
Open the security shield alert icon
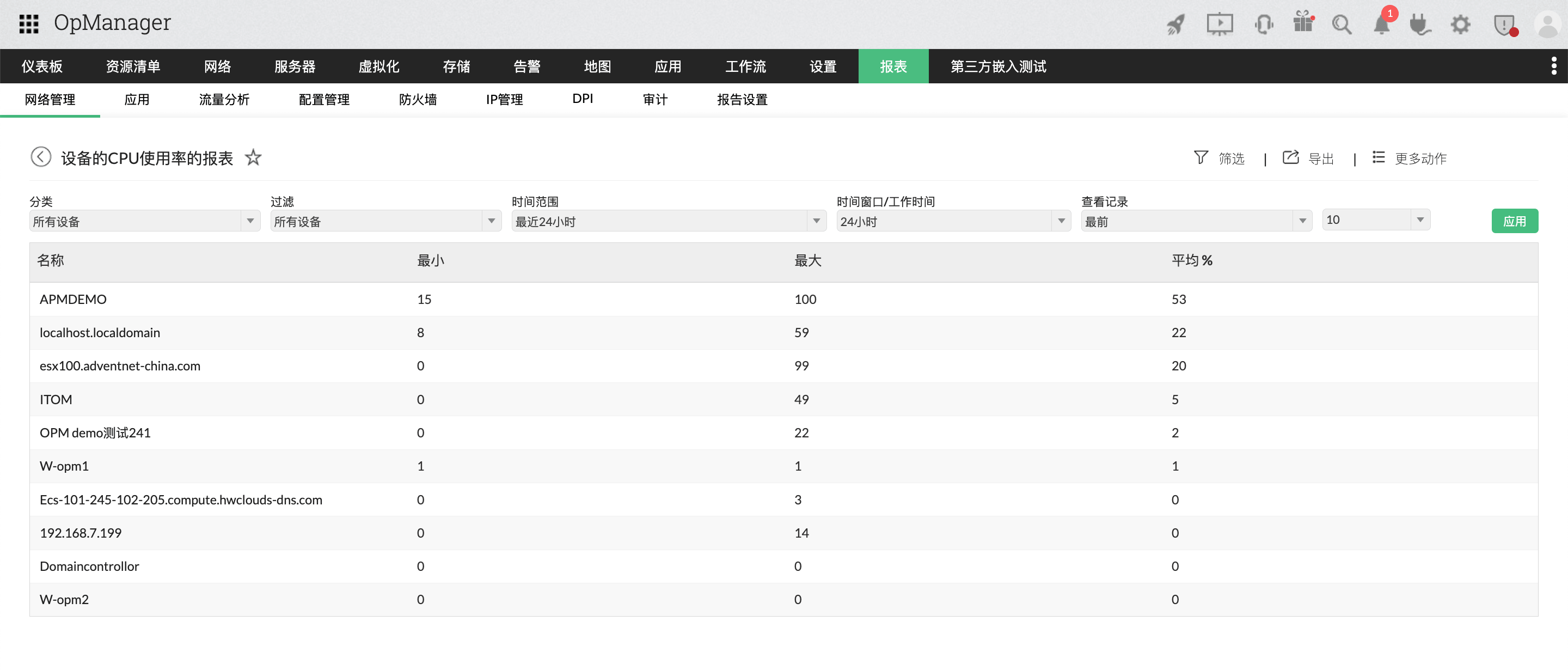click(1505, 25)
